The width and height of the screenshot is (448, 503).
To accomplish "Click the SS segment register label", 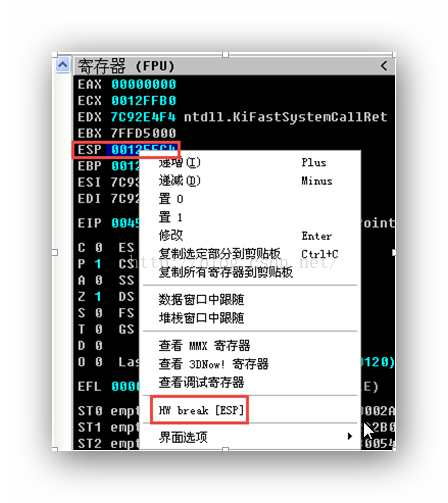I will pos(126,280).
